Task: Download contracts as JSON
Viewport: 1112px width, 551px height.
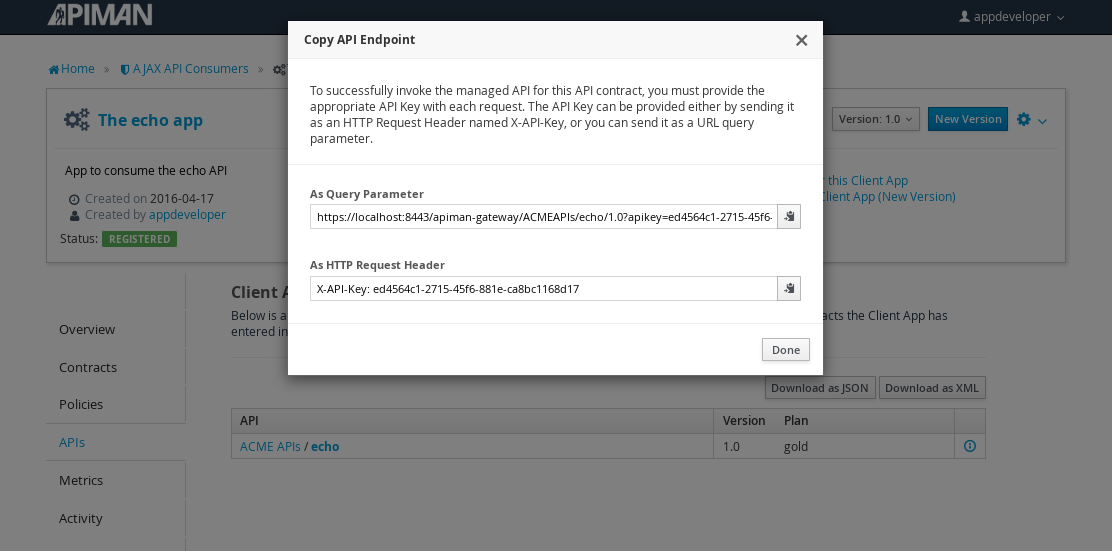Action: coord(820,388)
